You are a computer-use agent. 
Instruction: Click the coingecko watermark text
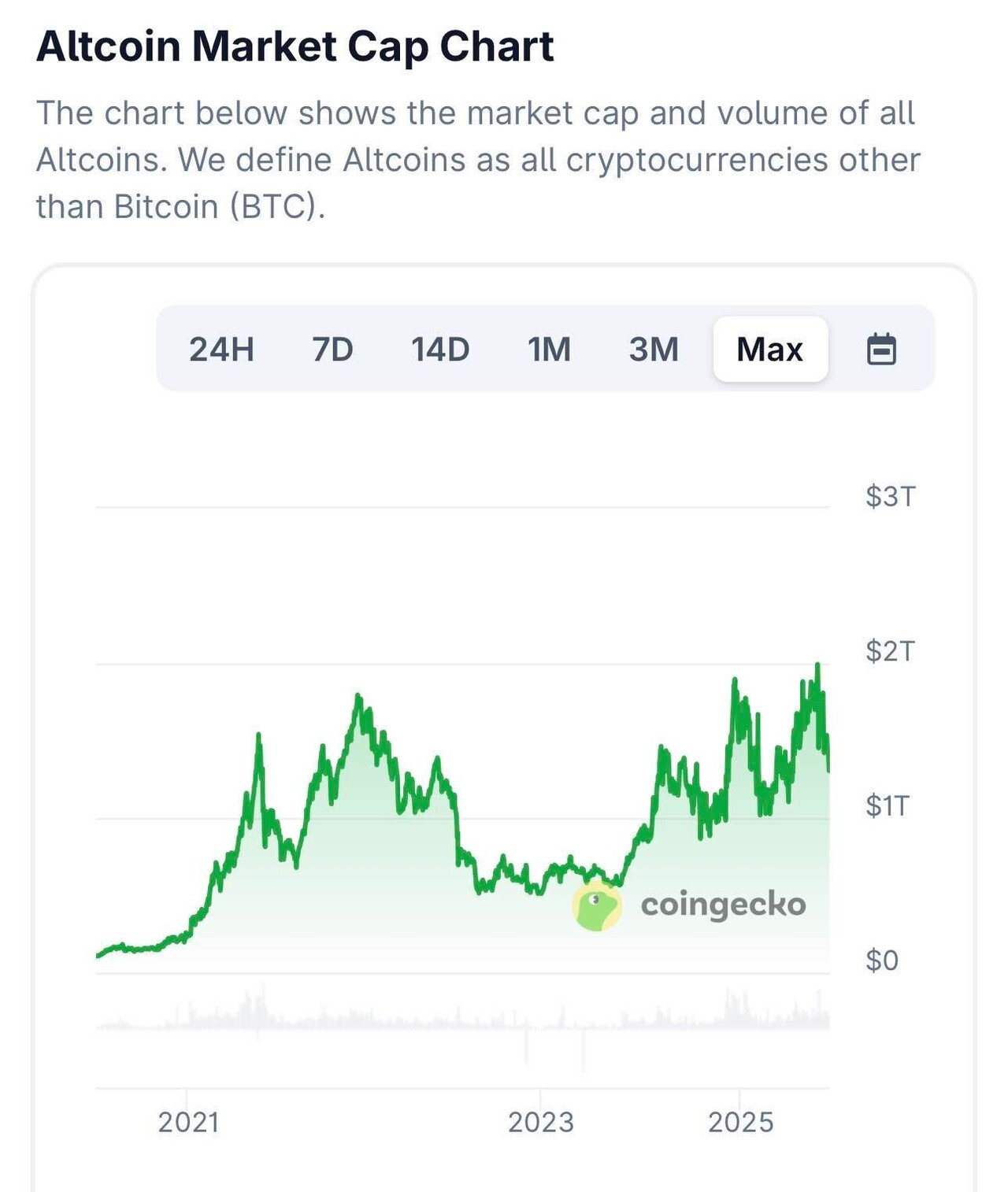pyautogui.click(x=723, y=905)
